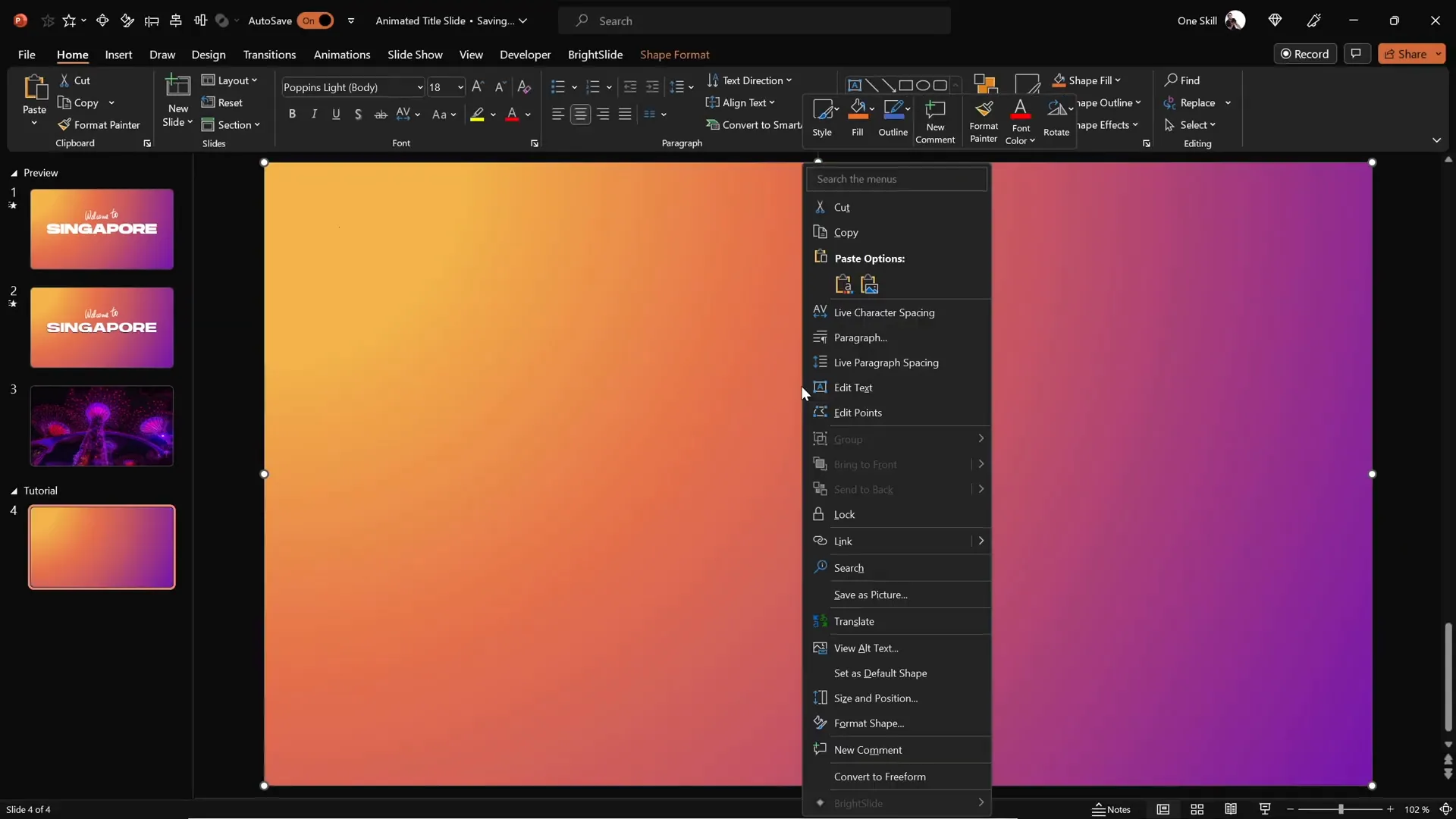Select the Shape Fill icon on the ribbon

pyautogui.click(x=1060, y=80)
